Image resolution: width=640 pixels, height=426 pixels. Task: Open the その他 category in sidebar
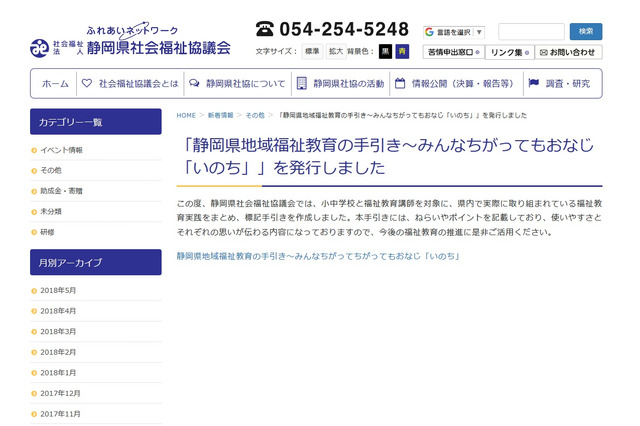(x=51, y=171)
